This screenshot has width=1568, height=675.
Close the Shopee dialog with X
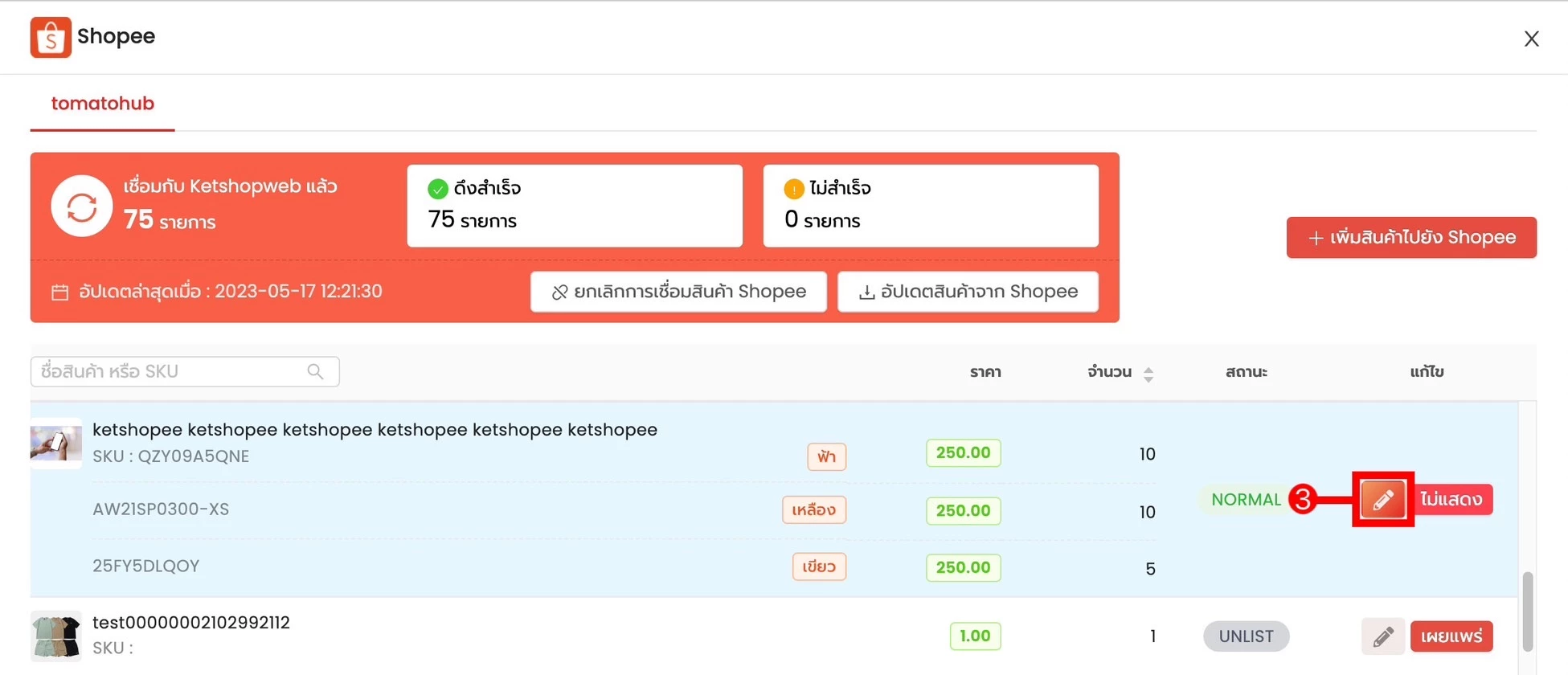point(1531,39)
